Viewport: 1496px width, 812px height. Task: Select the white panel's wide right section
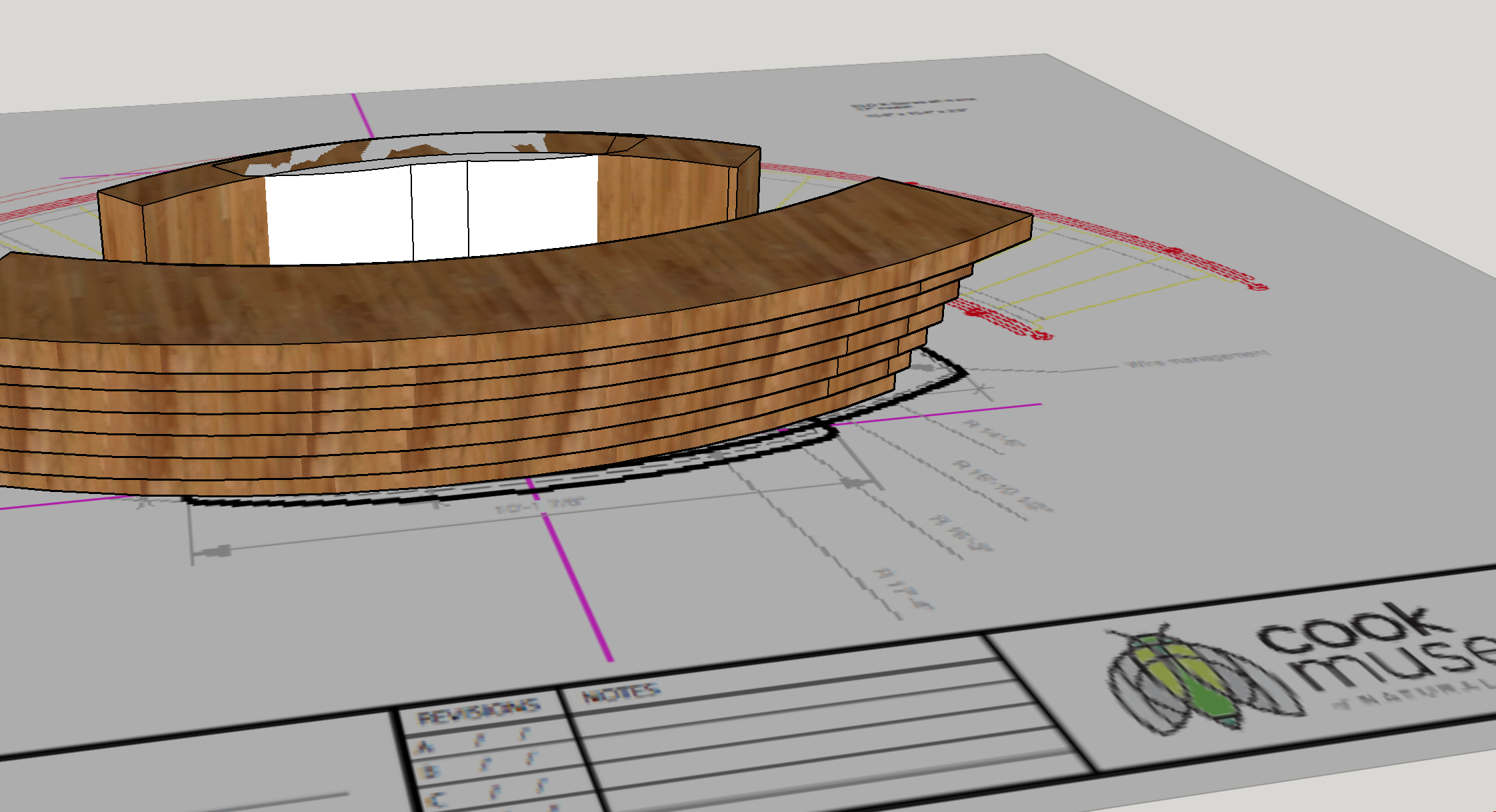click(532, 203)
